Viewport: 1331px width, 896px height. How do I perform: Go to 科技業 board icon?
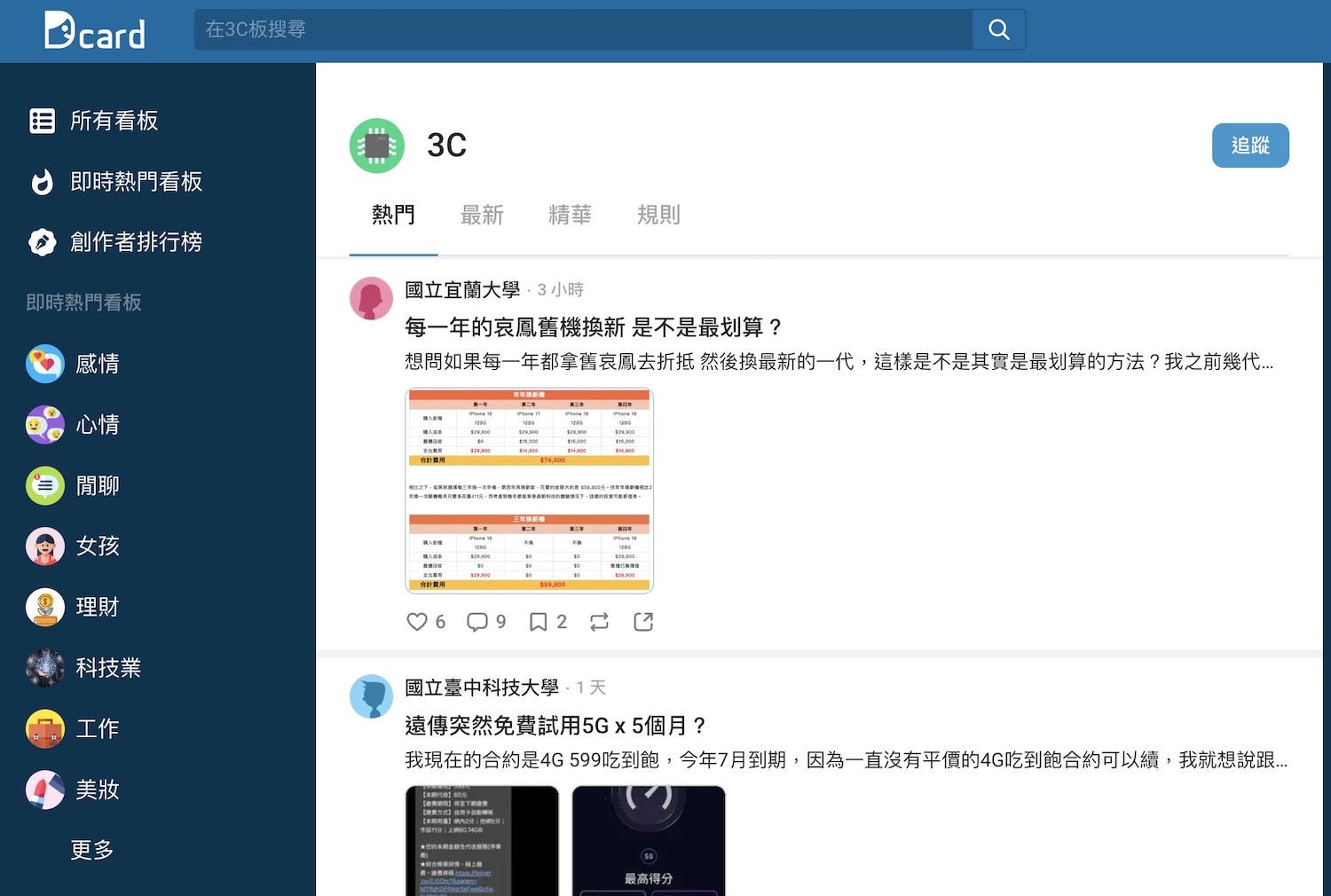coord(45,668)
